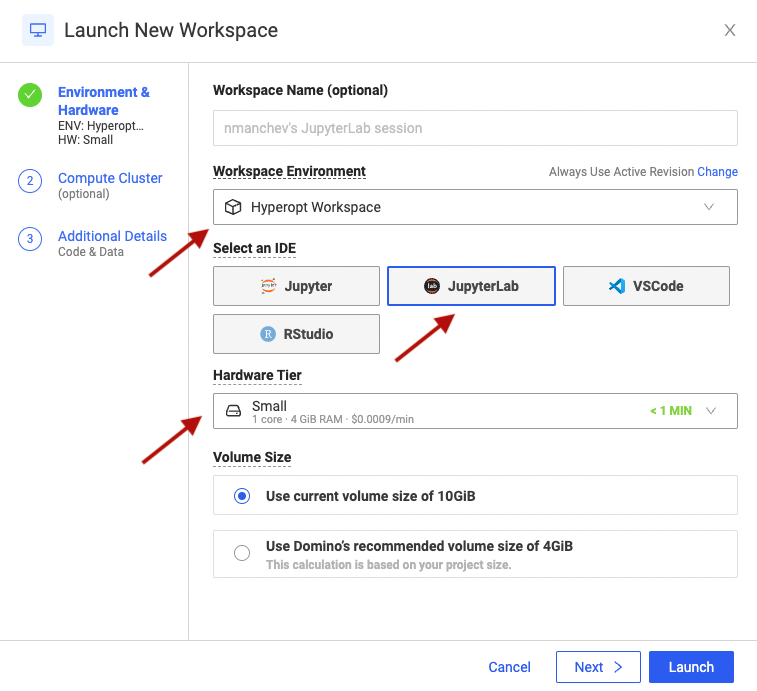Go to Compute Cluster step
The image size is (757, 691).
(110, 178)
